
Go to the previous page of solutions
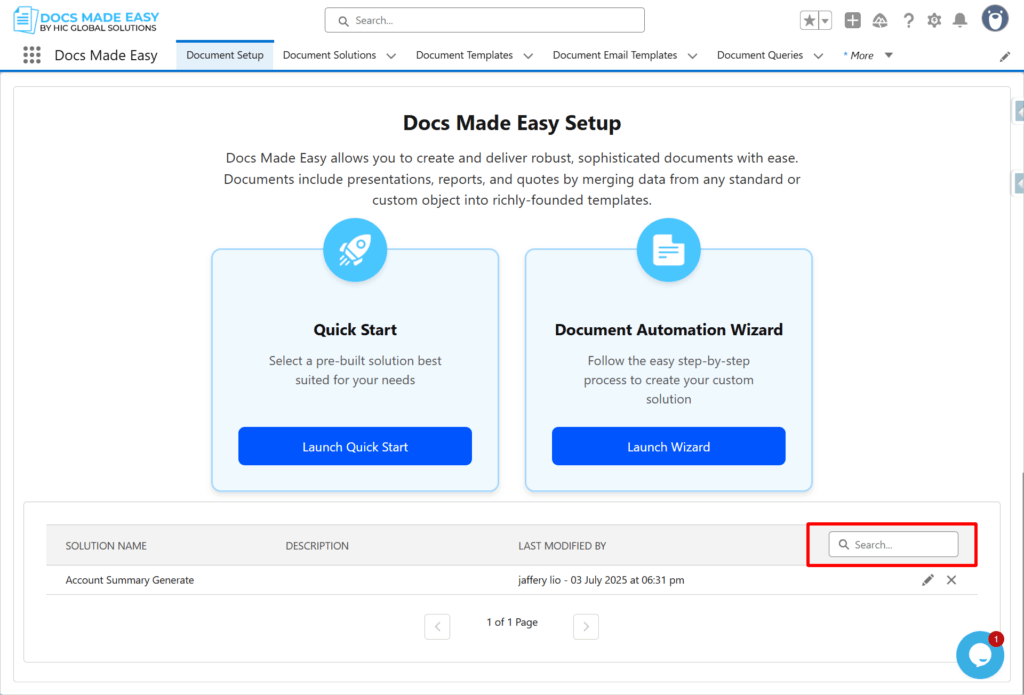438,626
